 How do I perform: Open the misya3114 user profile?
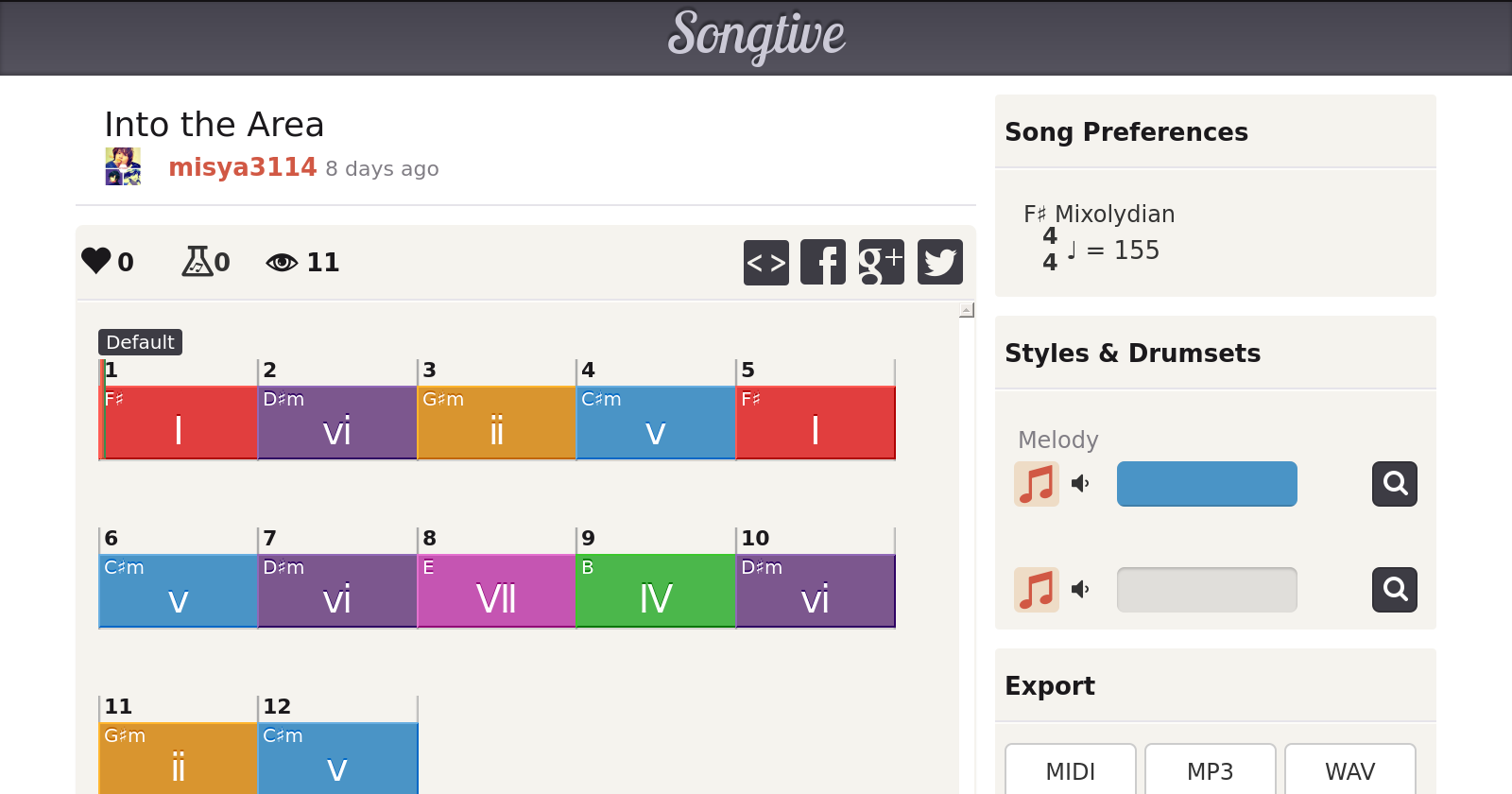[242, 167]
